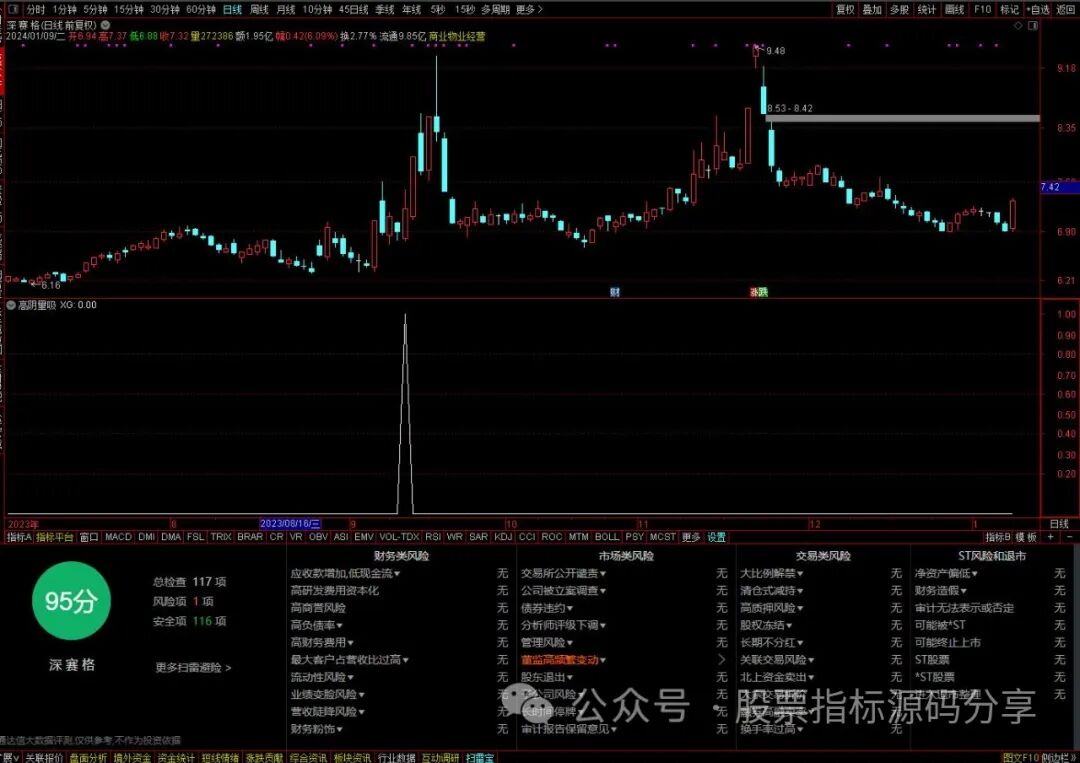Click the green 涨跌 marker below the chart
This screenshot has width=1080, height=763.
pos(758,292)
